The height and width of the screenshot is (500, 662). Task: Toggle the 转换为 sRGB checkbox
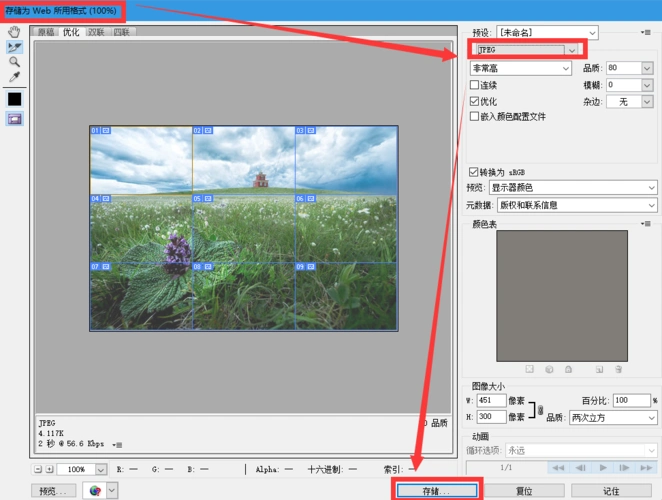[474, 172]
